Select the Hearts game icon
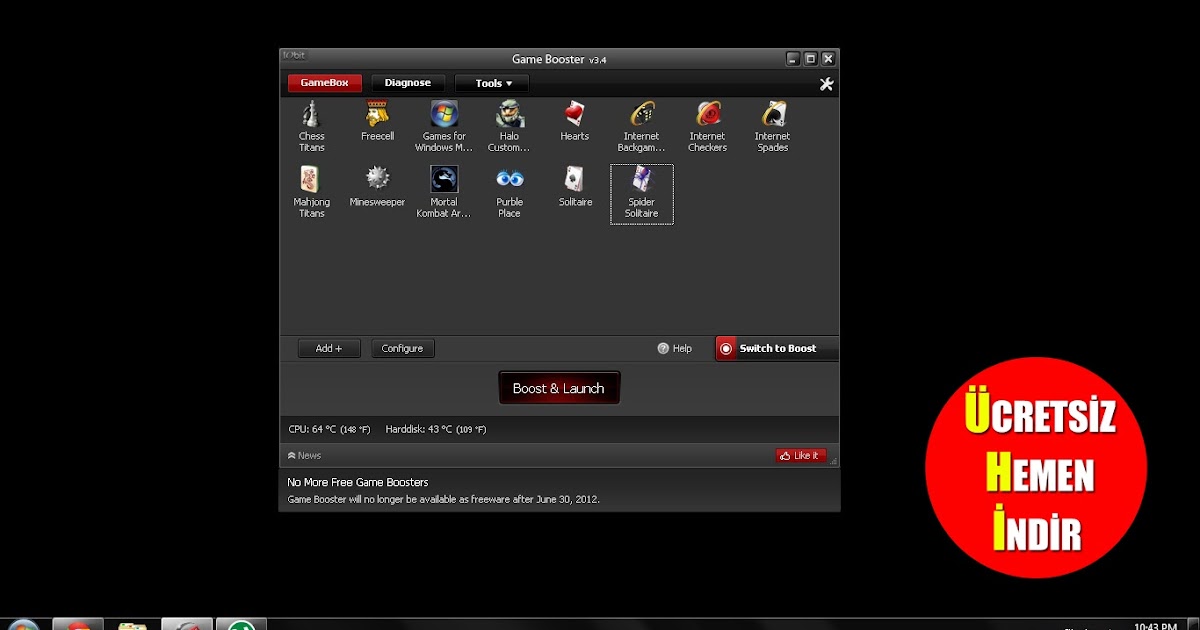 (574, 114)
